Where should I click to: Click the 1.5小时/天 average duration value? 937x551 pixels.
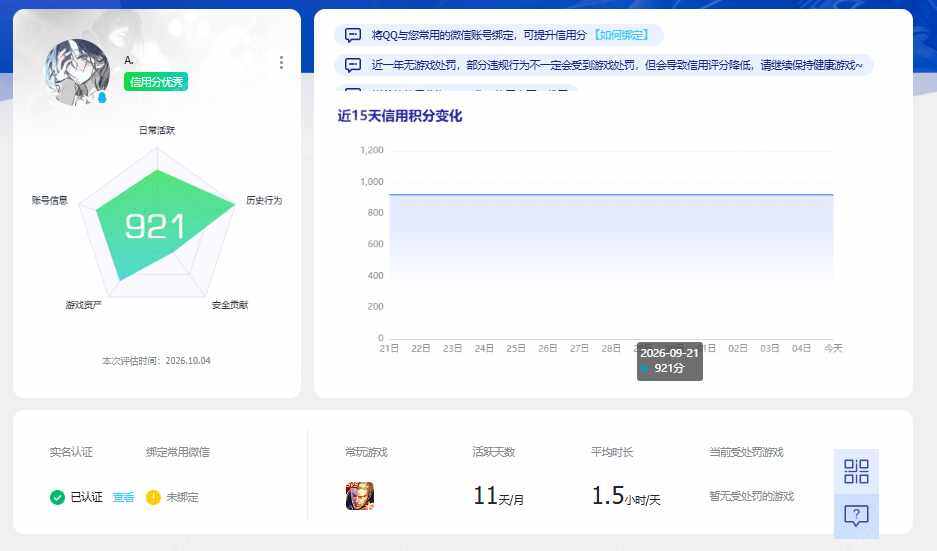(x=626, y=496)
